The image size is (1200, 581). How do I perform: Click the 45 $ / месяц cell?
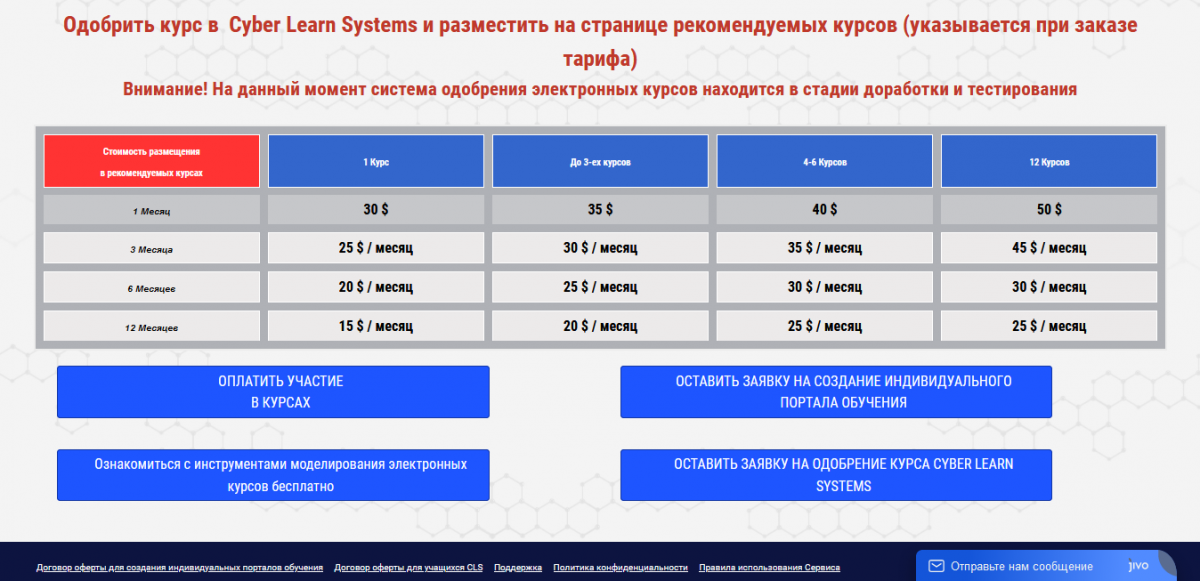(x=1049, y=249)
